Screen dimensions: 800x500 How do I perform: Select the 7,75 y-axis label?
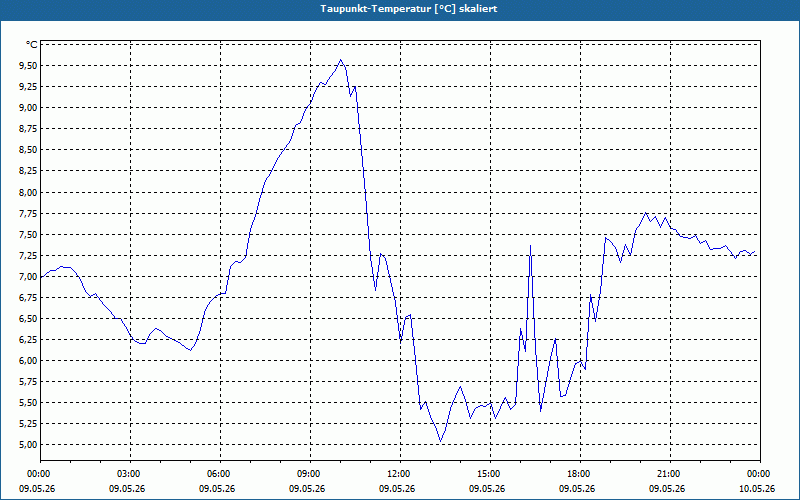click(x=28, y=214)
